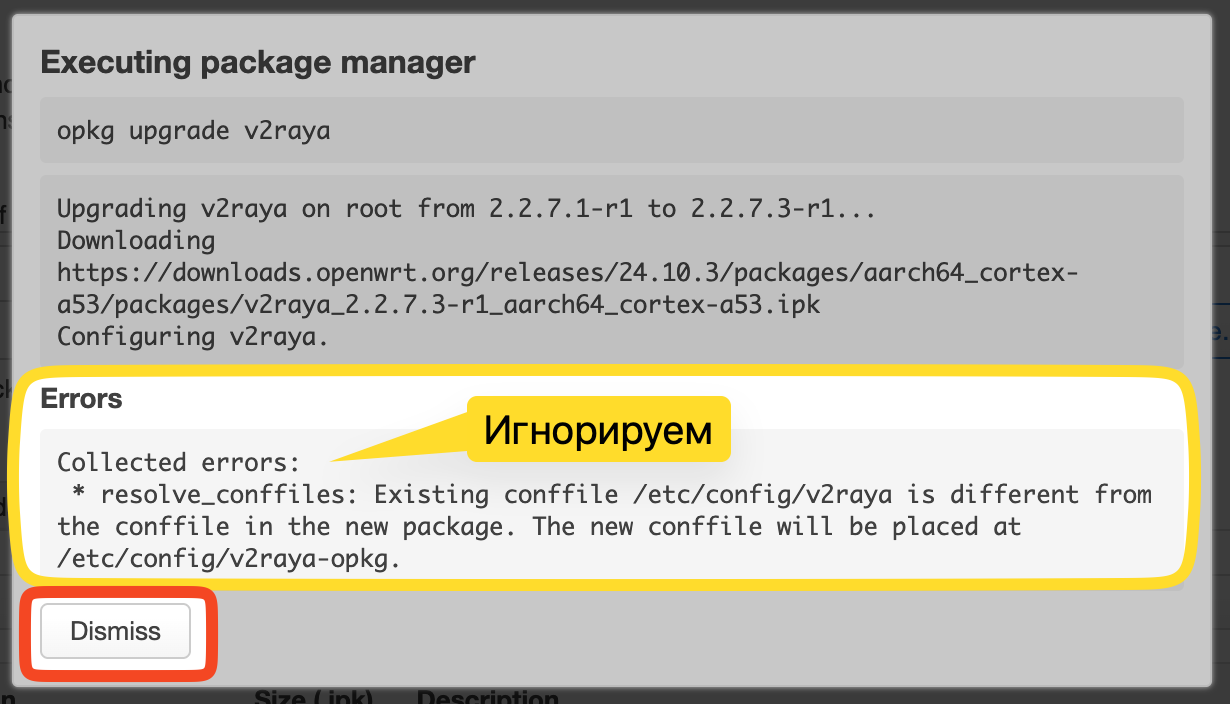1230x704 pixels.
Task: Click the 'Collected errors:' line
Action: 179,462
